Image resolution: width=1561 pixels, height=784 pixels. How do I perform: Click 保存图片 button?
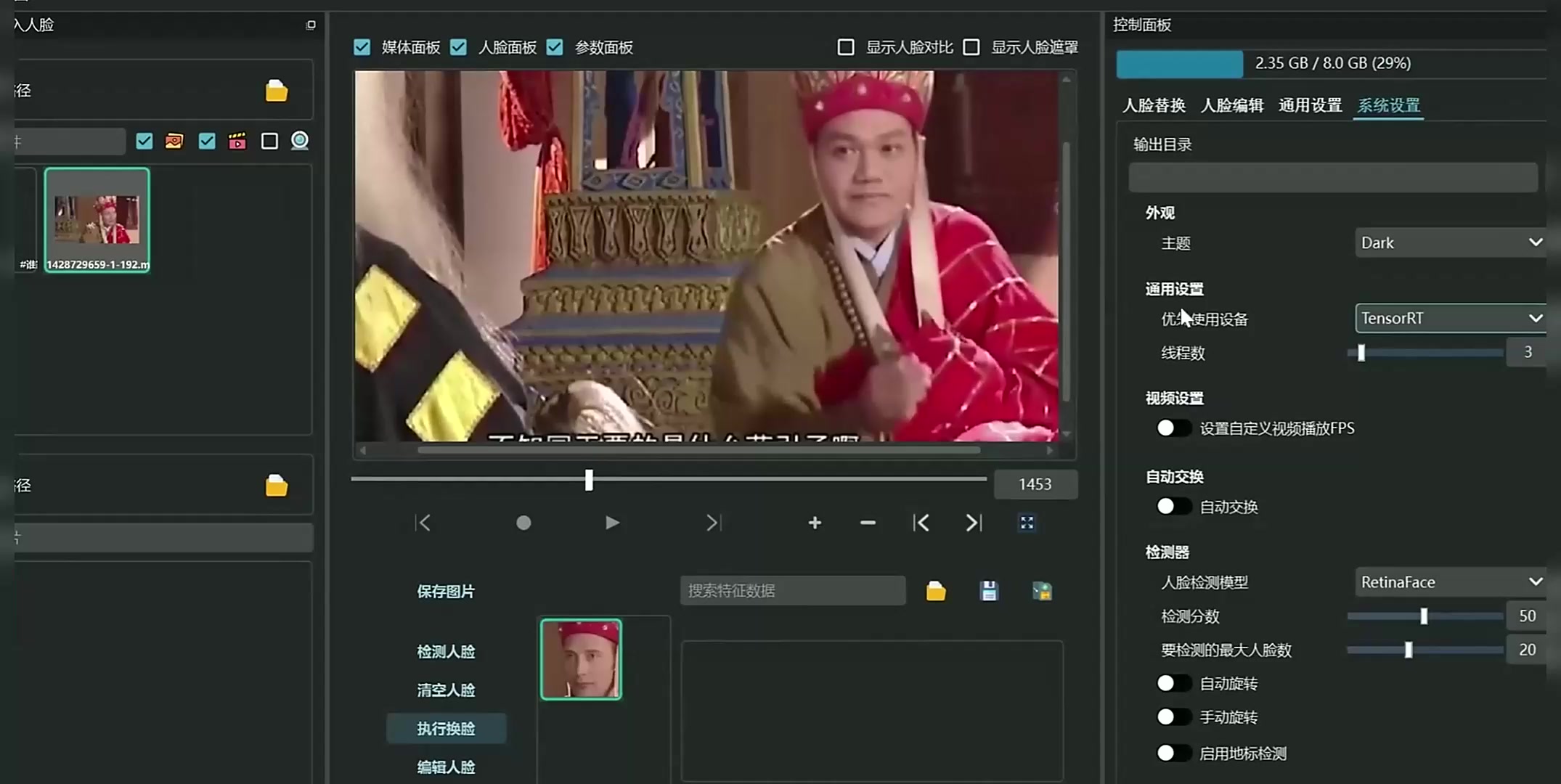pyautogui.click(x=446, y=592)
